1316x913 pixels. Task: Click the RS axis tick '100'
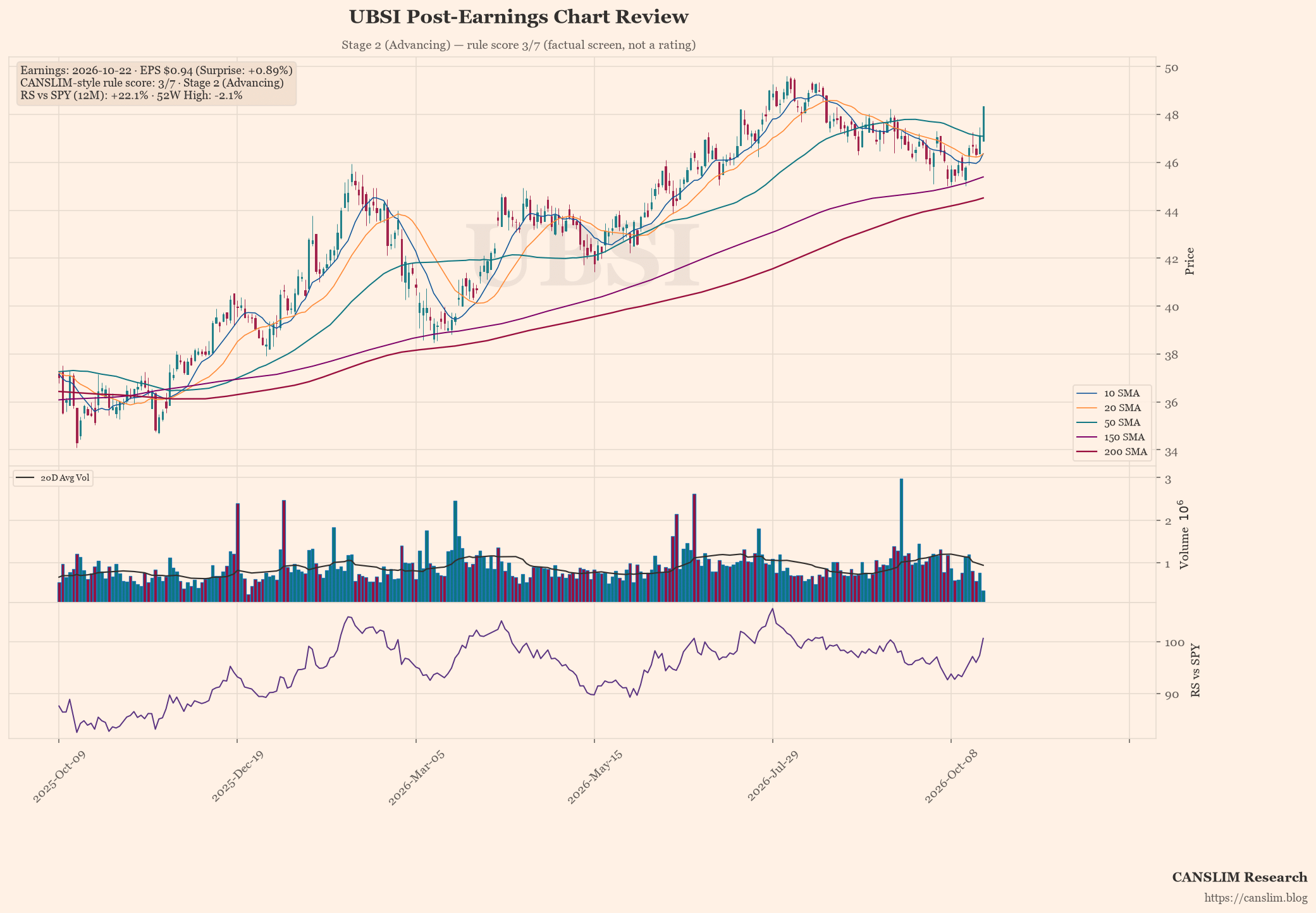1174,642
